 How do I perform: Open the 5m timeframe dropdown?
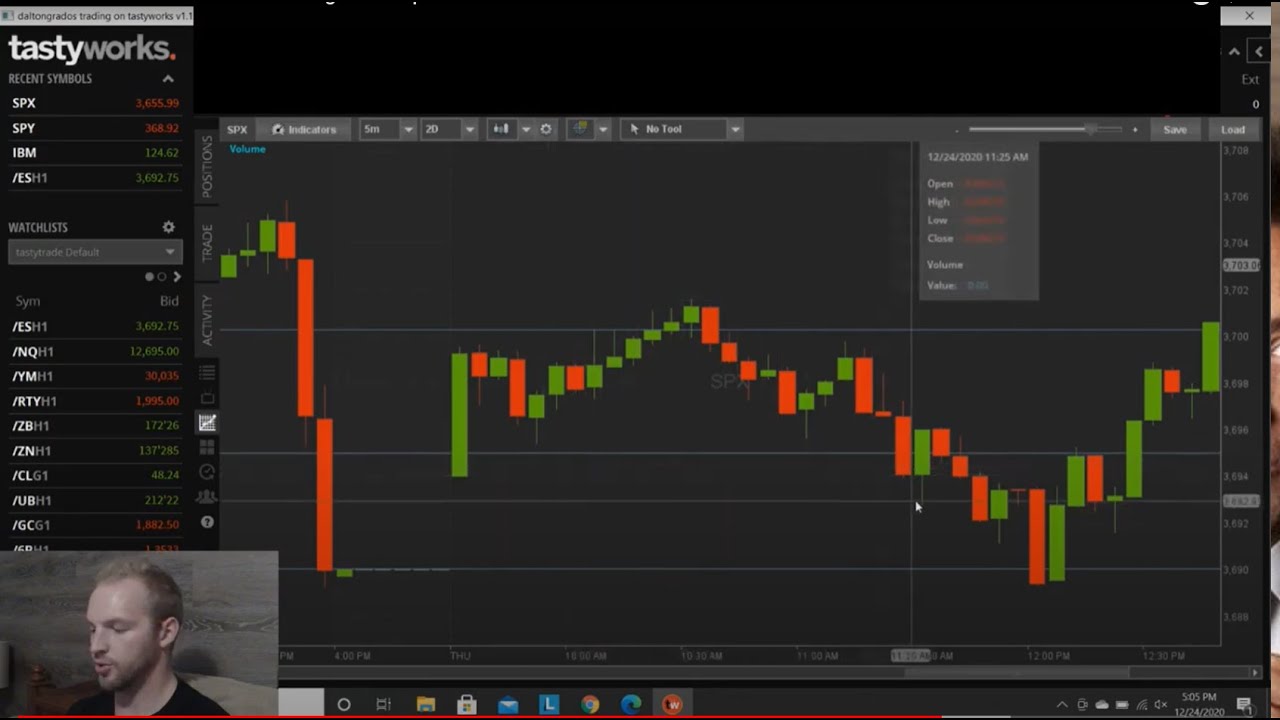tap(387, 129)
